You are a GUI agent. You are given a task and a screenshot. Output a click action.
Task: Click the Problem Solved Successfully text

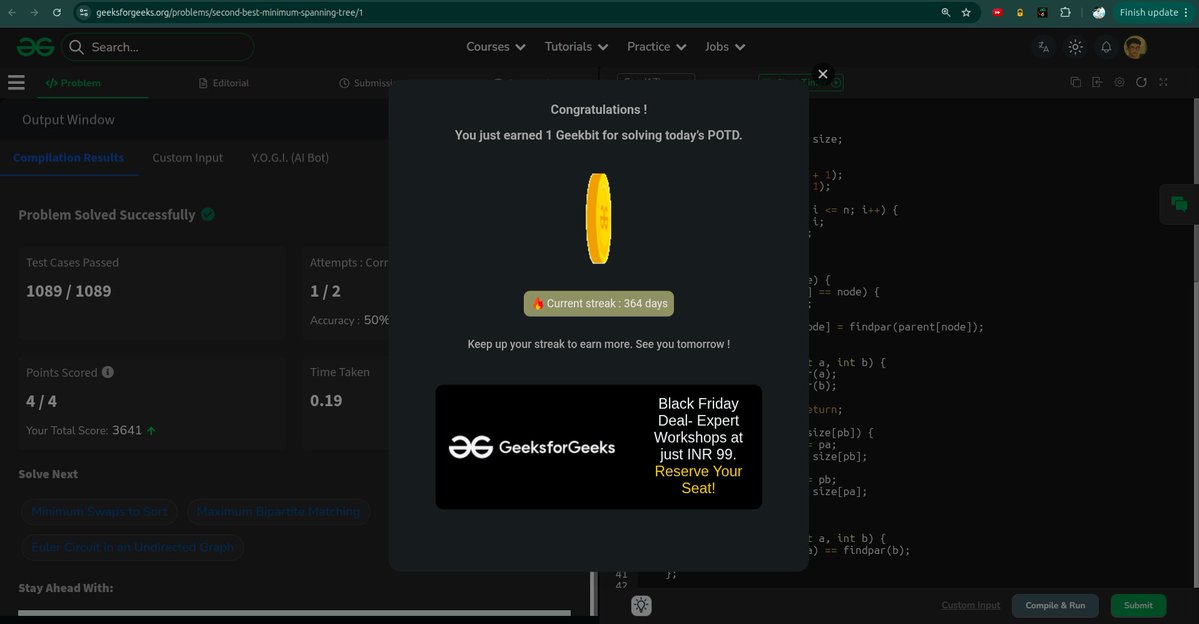(x=107, y=215)
